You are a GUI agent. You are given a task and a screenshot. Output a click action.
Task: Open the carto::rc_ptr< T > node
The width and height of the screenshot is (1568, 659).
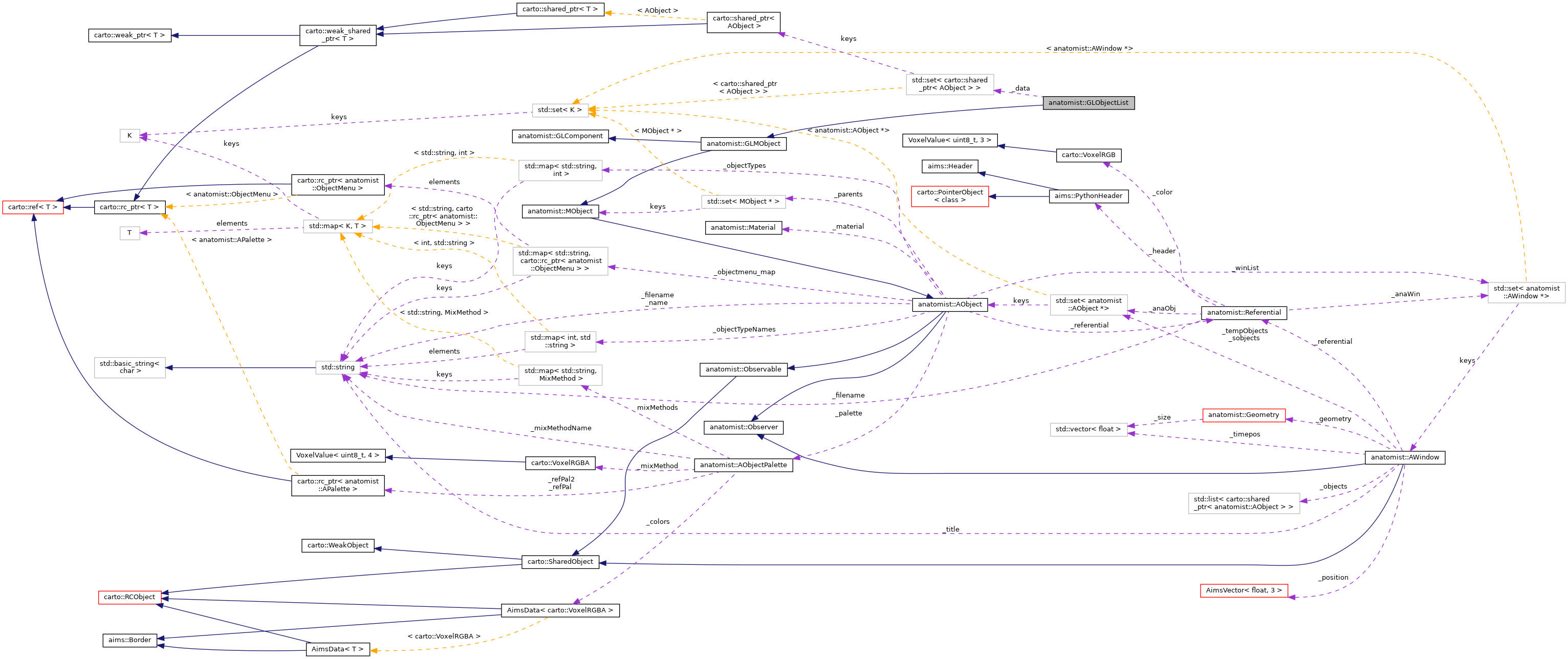(x=129, y=208)
